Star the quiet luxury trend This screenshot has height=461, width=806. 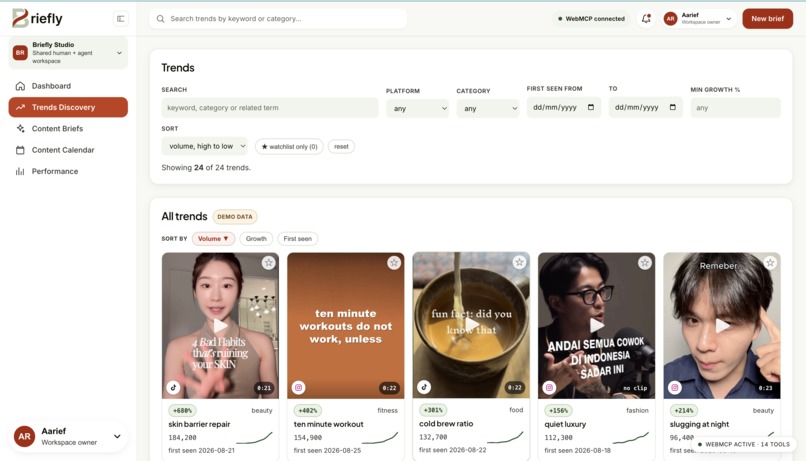[x=645, y=263]
